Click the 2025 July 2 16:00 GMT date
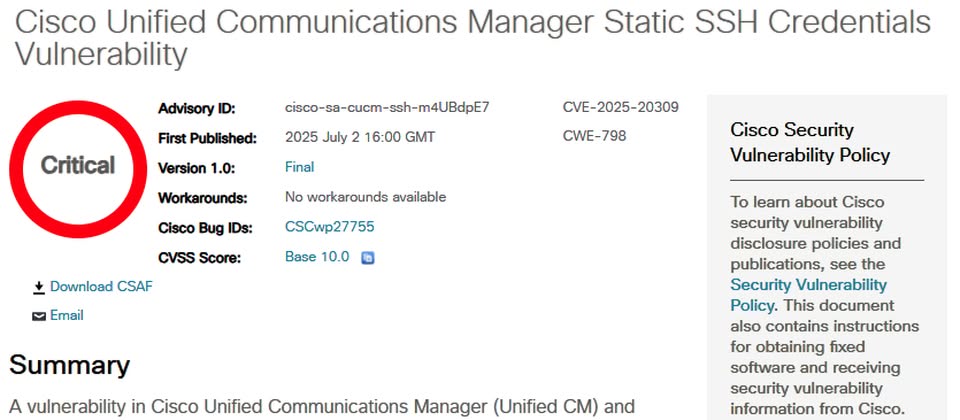 360,137
